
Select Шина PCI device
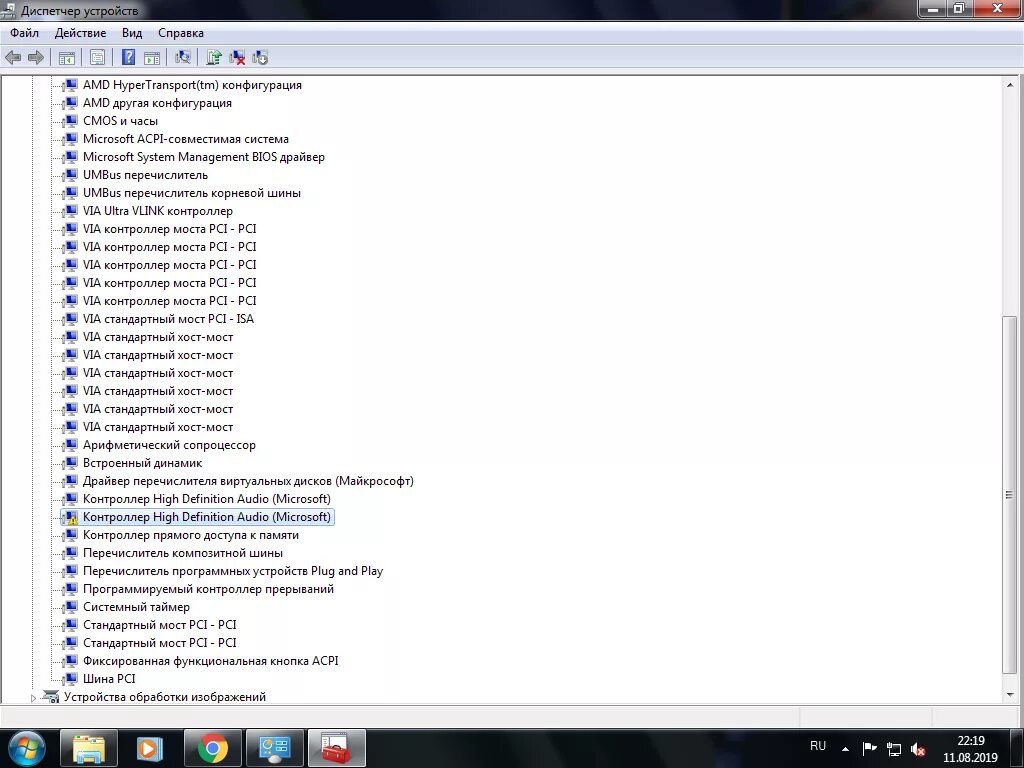tap(109, 679)
